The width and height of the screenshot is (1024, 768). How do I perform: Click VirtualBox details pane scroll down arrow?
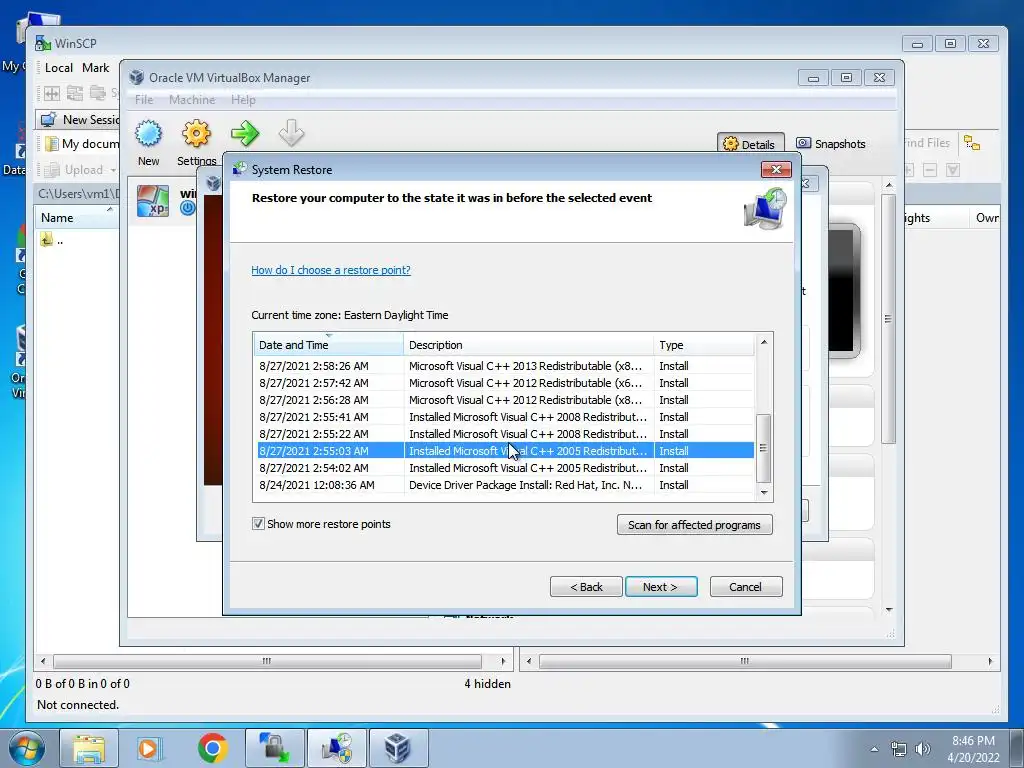(x=889, y=609)
